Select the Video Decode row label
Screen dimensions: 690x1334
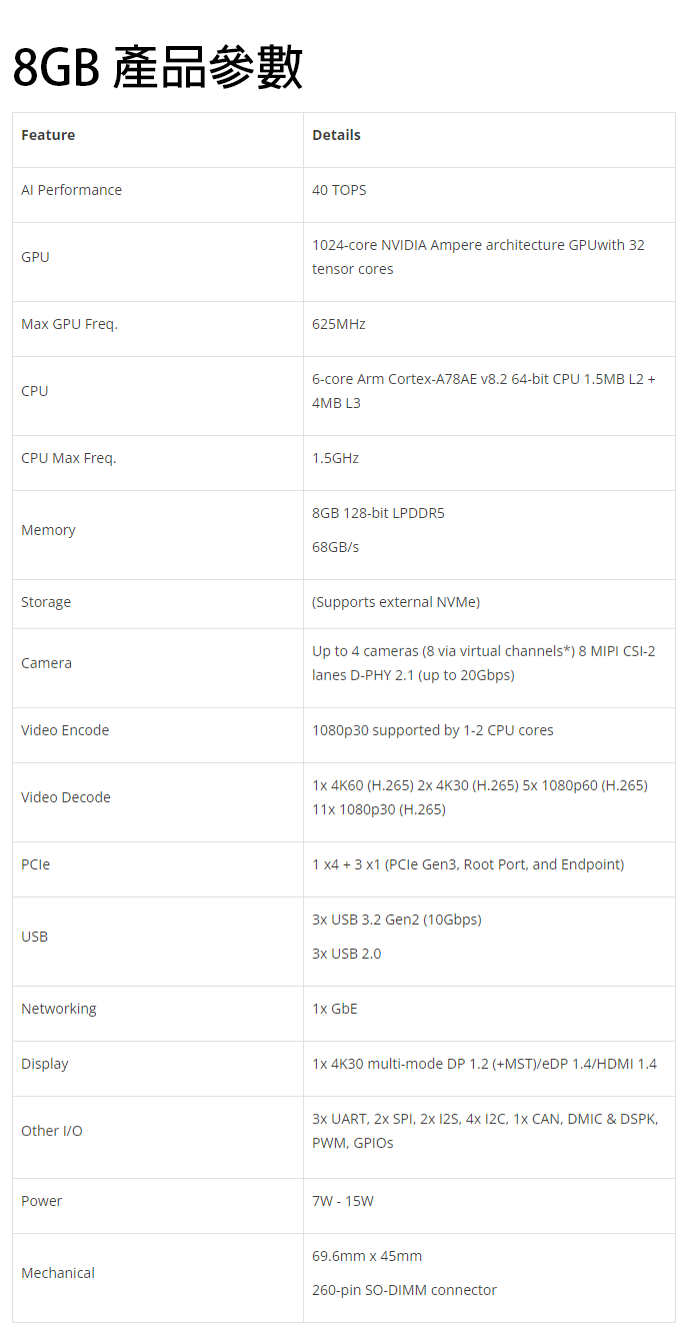[66, 797]
